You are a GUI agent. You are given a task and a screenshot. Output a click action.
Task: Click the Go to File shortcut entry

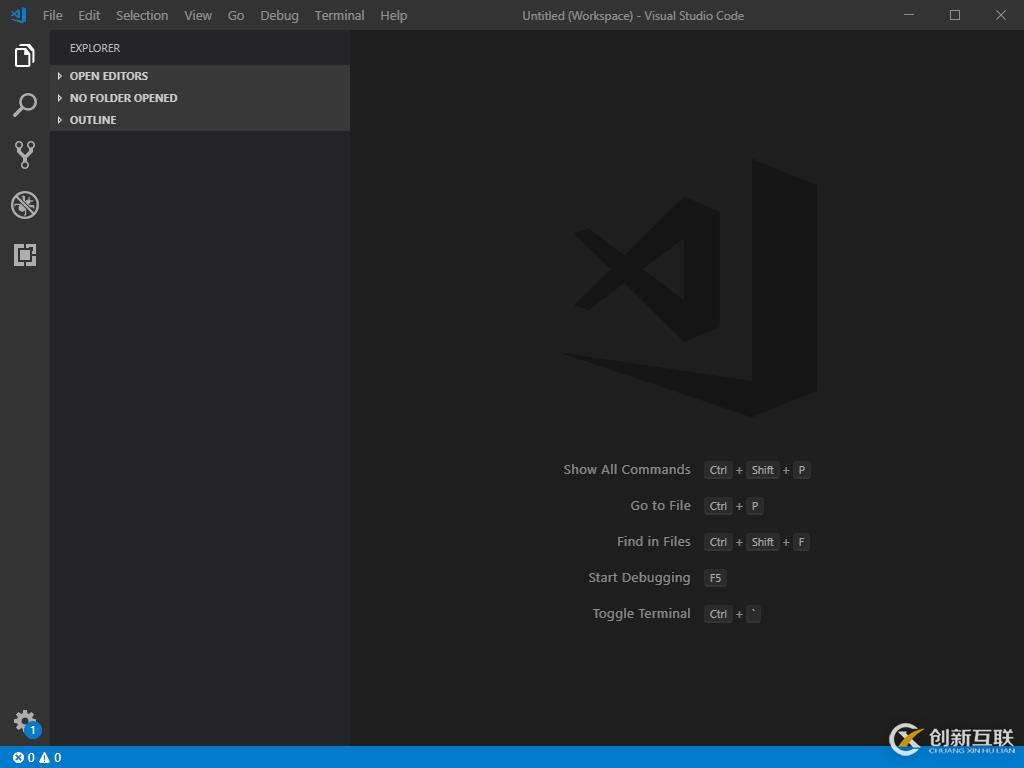point(660,505)
